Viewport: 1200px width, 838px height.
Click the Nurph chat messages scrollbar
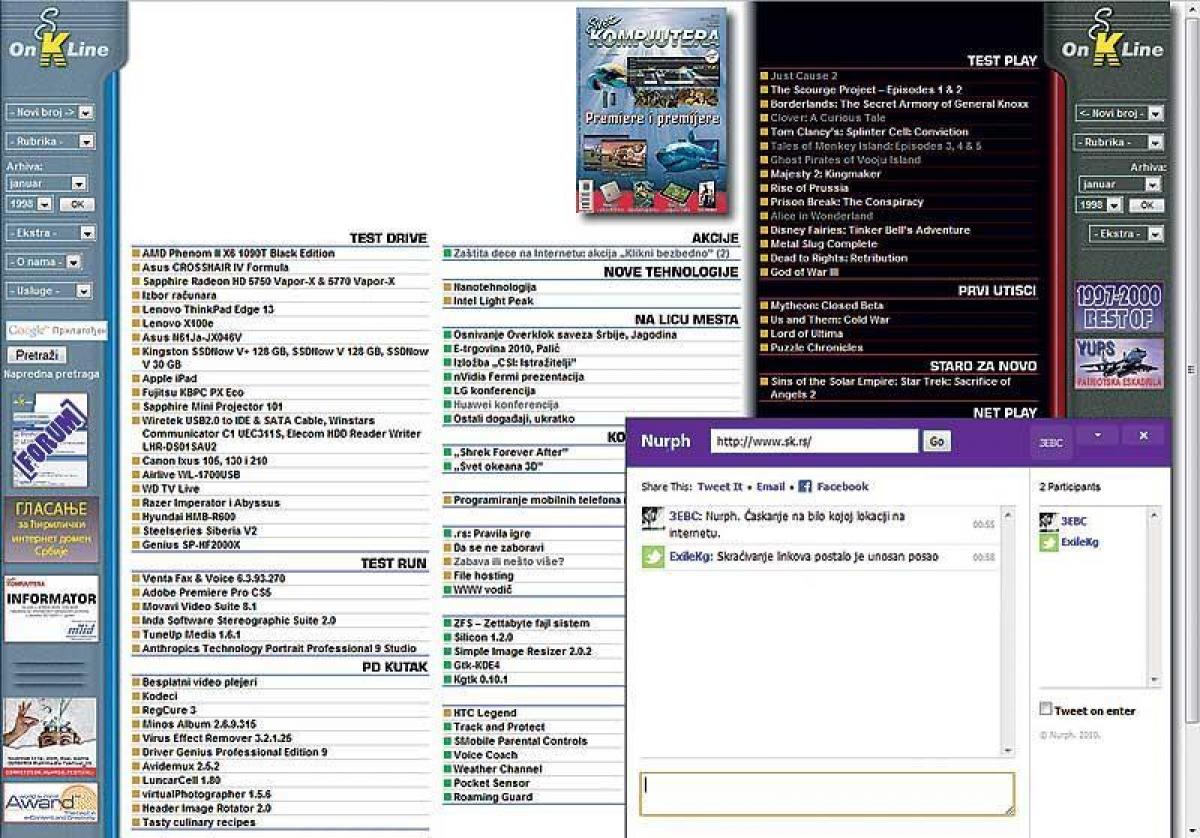click(1008, 630)
